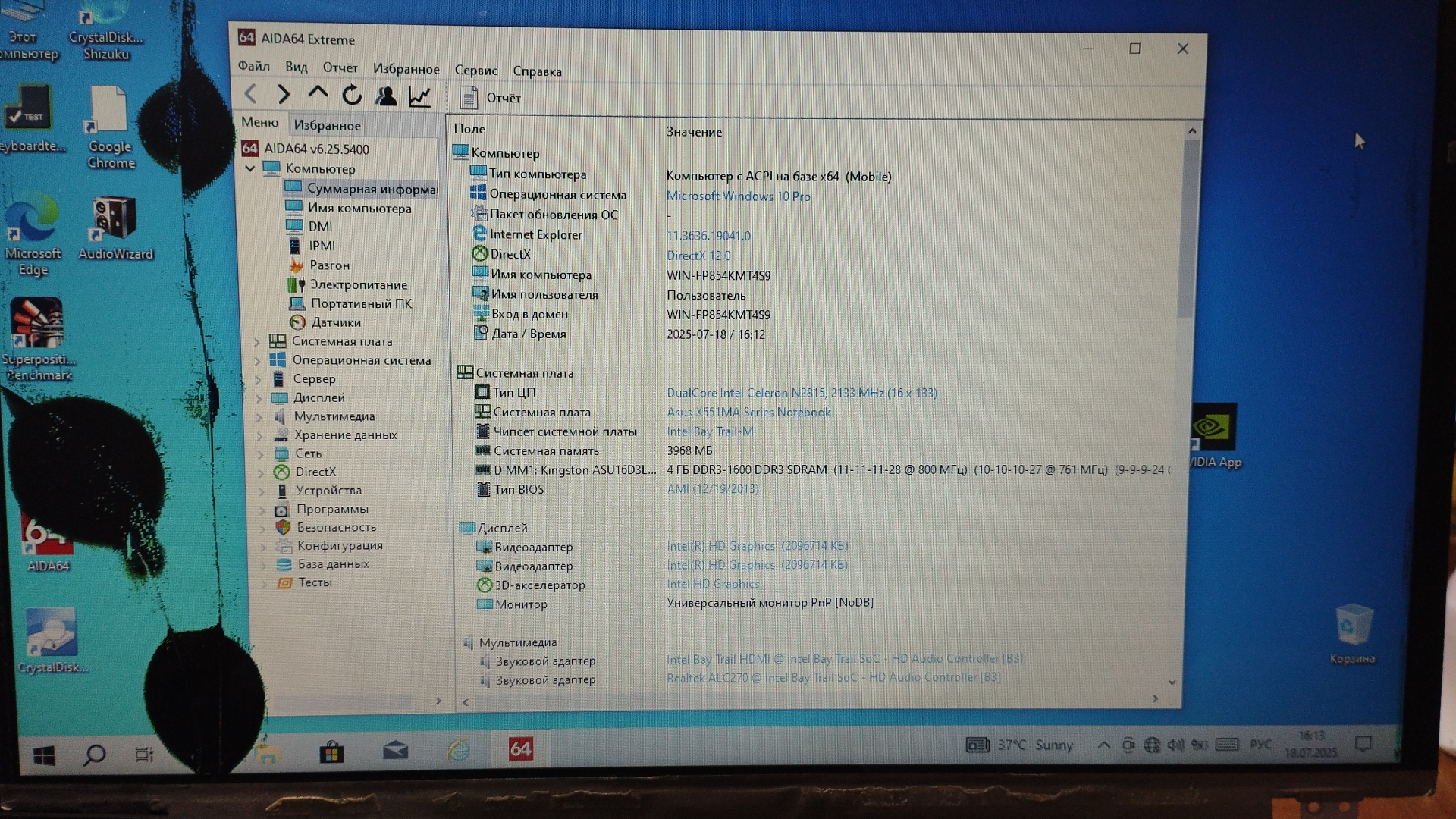
Task: Click the vertical scrollbar down arrow
Action: pyautogui.click(x=1172, y=682)
